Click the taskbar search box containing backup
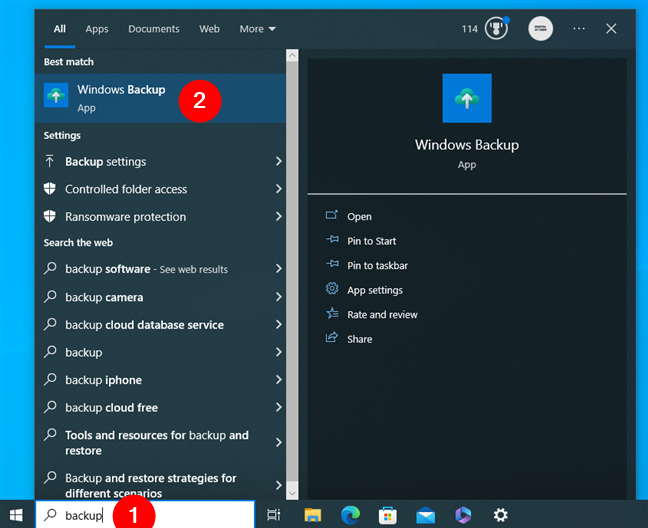This screenshot has height=528, width=648. coord(145,515)
